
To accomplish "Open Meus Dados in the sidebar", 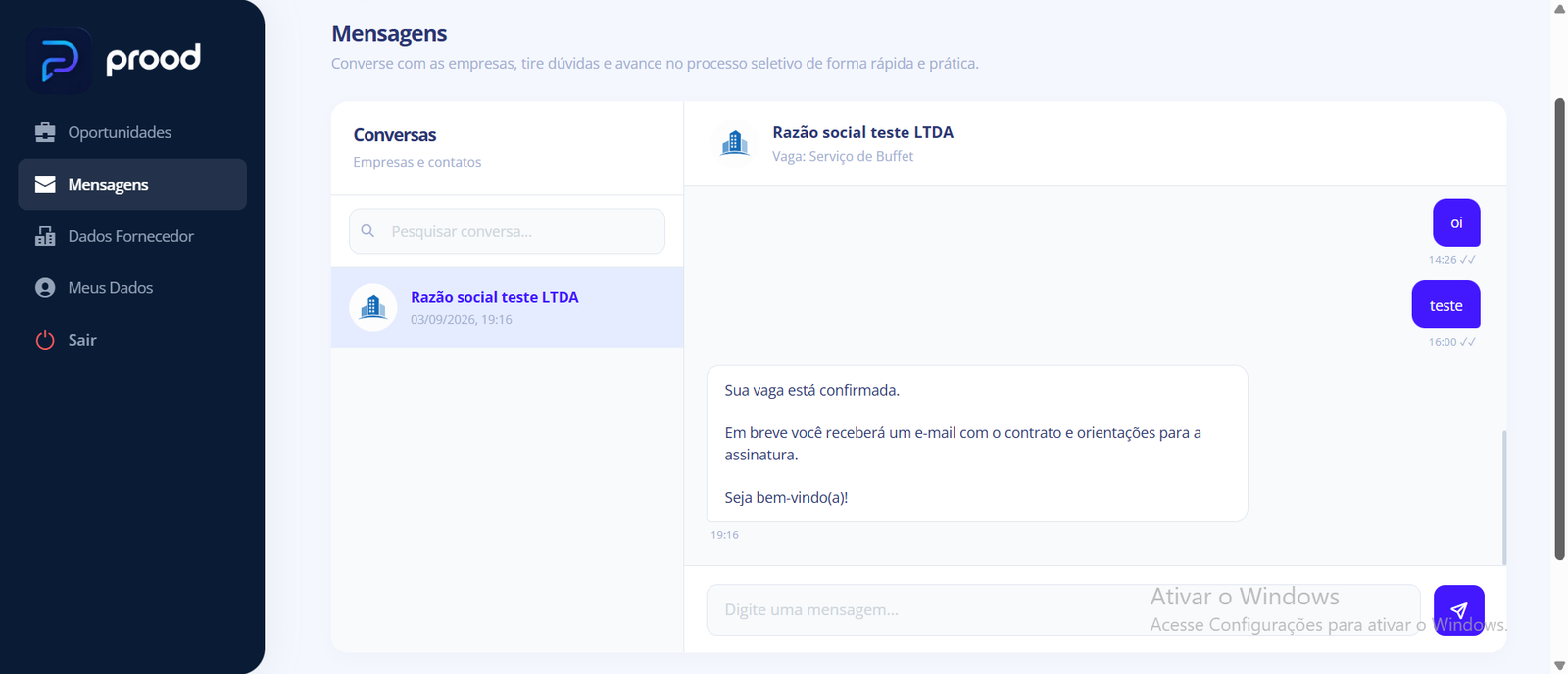I will click(132, 288).
